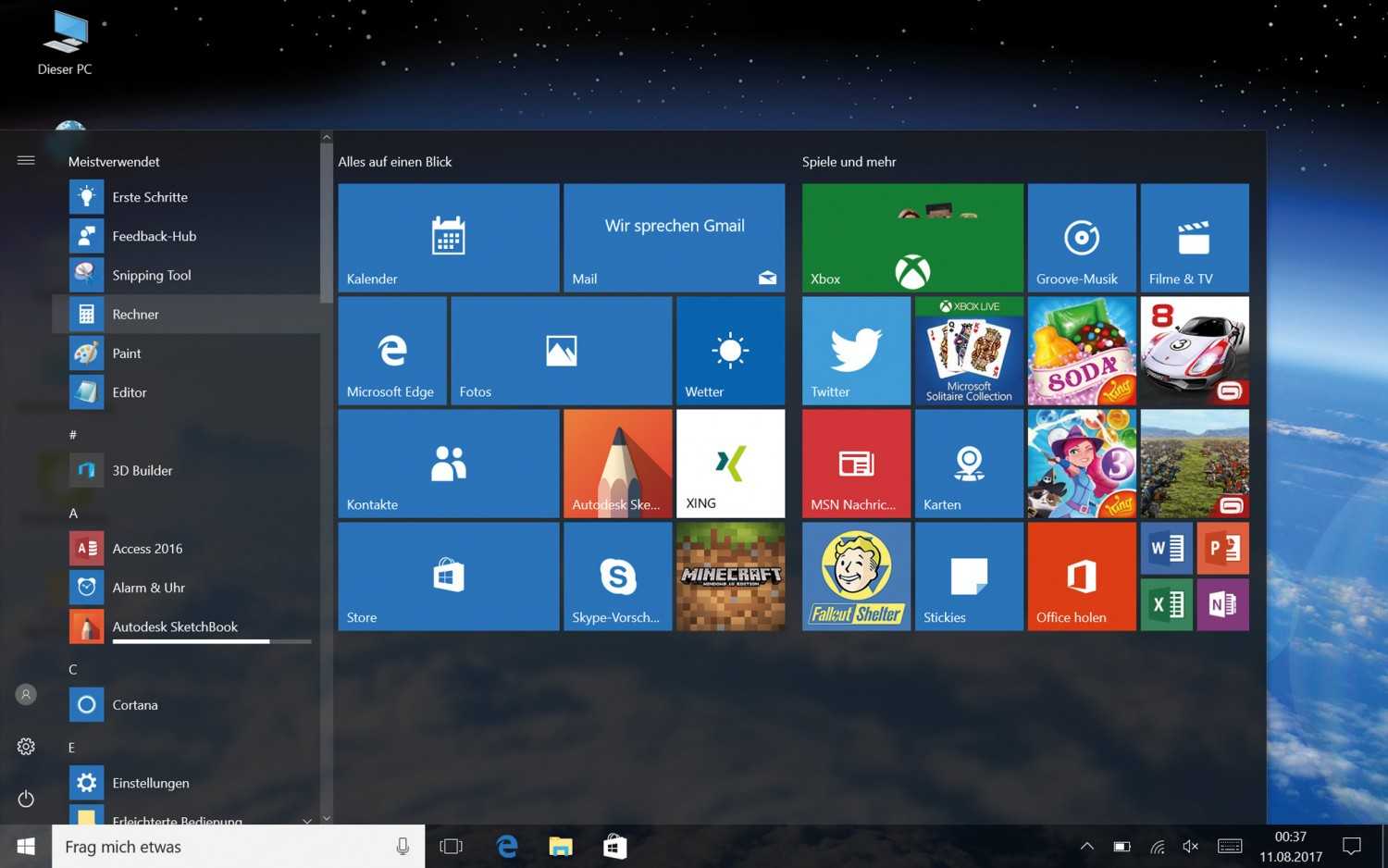Screen dimensions: 1388x868
Task: Open settings gear in Start sidebar
Action: click(26, 746)
